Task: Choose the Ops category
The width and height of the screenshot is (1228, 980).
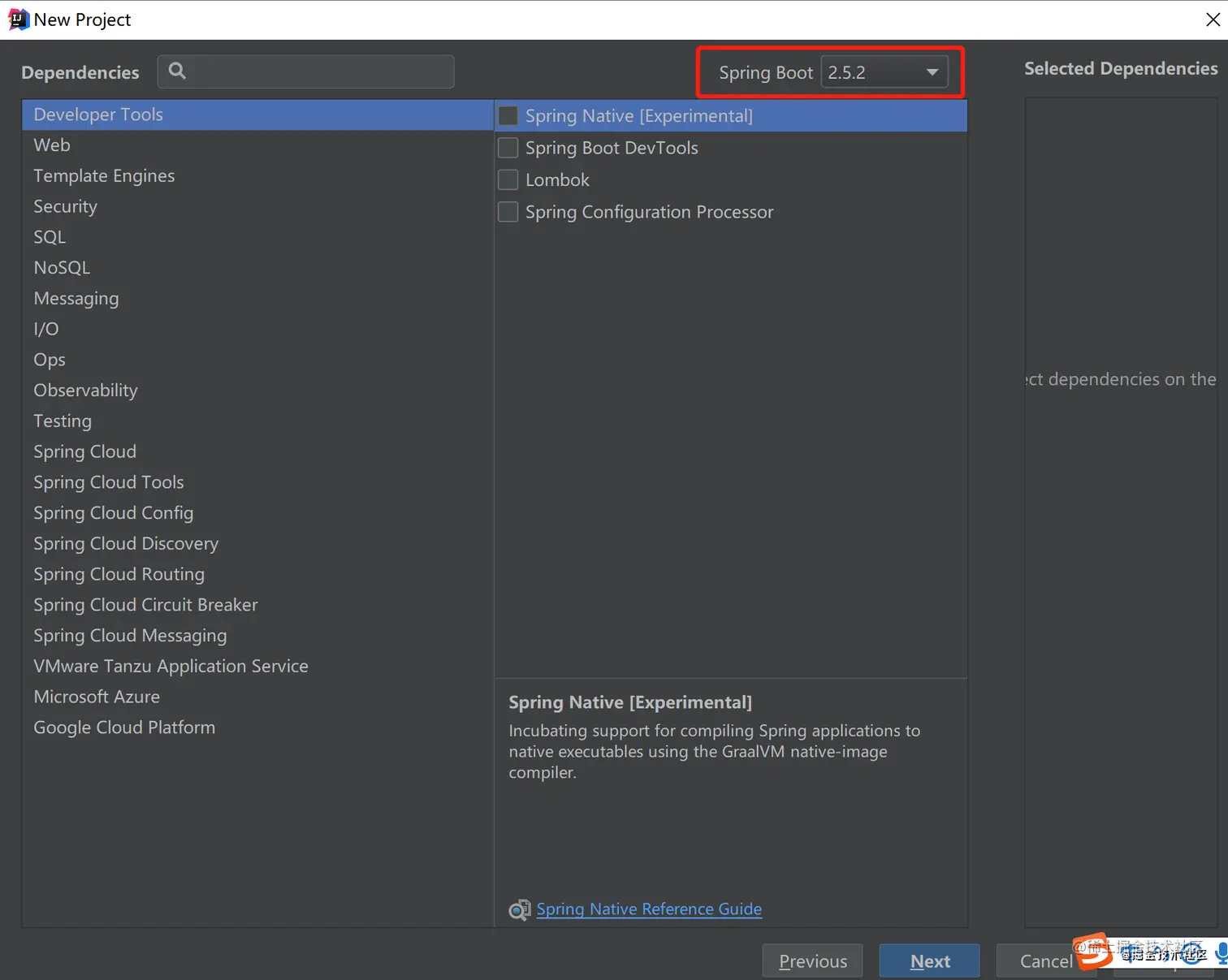Action: click(257, 360)
